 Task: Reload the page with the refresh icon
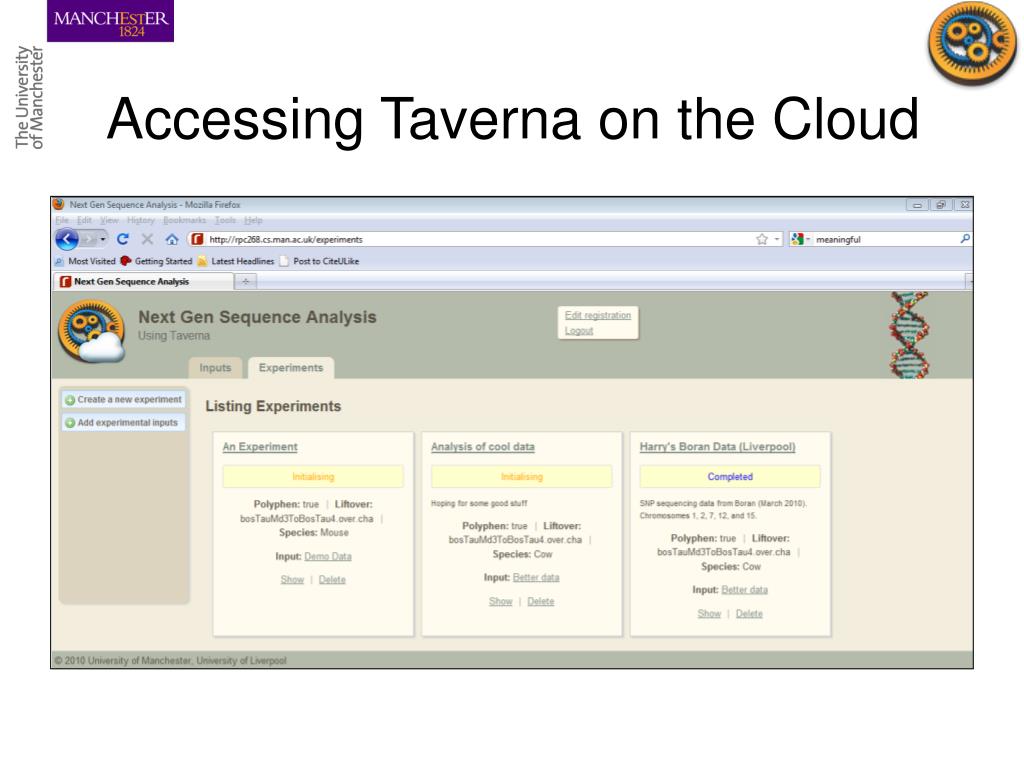click(x=123, y=240)
